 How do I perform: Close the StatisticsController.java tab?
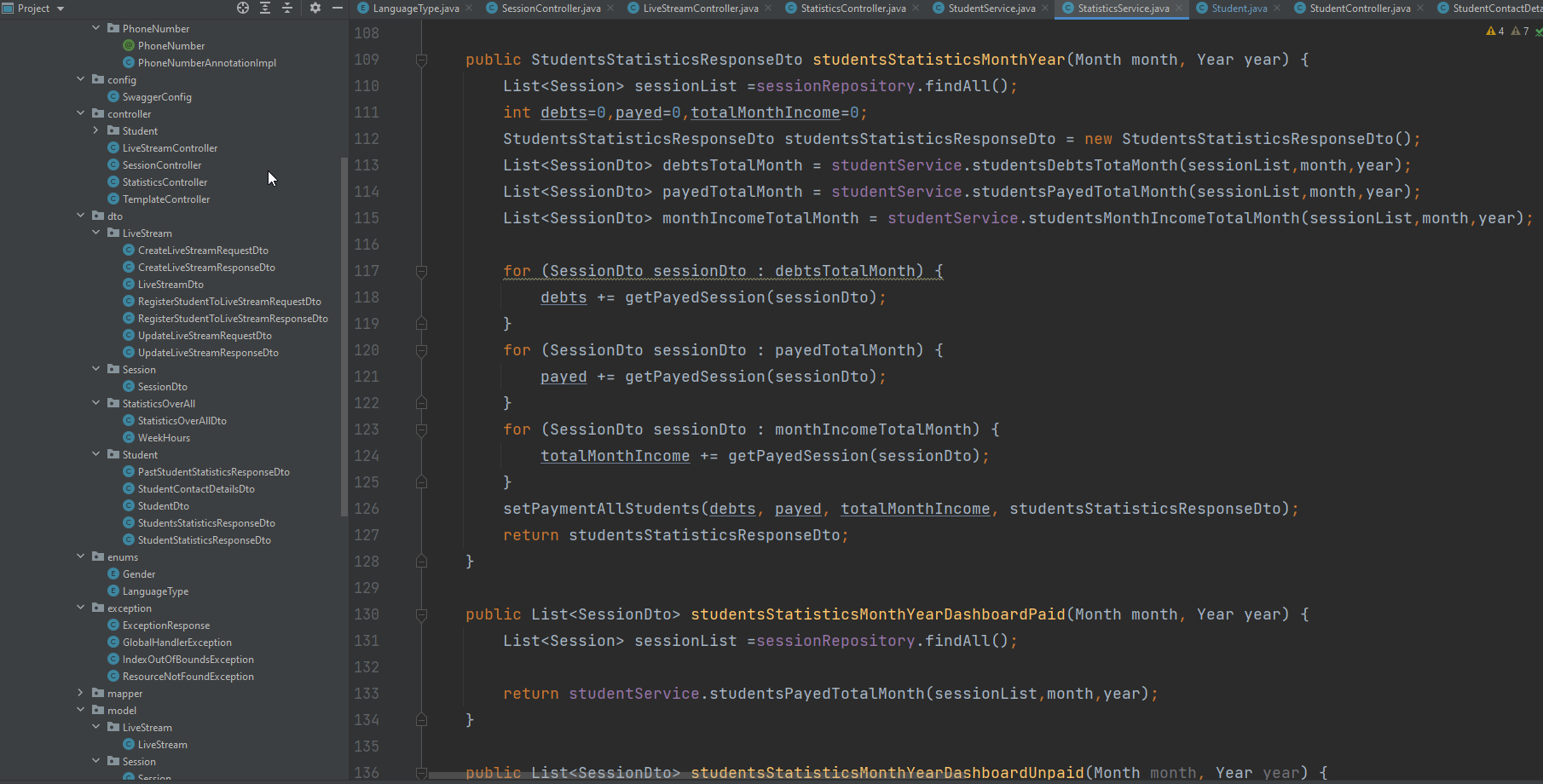[x=916, y=9]
